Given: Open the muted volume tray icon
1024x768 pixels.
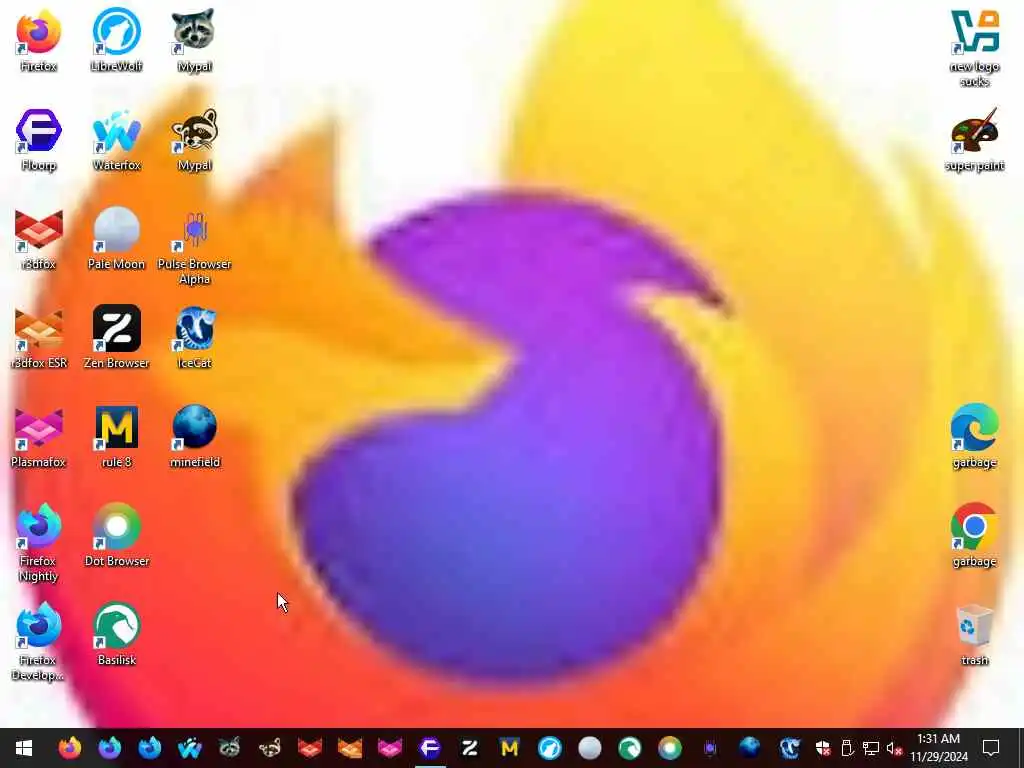Looking at the screenshot, I should 894,748.
